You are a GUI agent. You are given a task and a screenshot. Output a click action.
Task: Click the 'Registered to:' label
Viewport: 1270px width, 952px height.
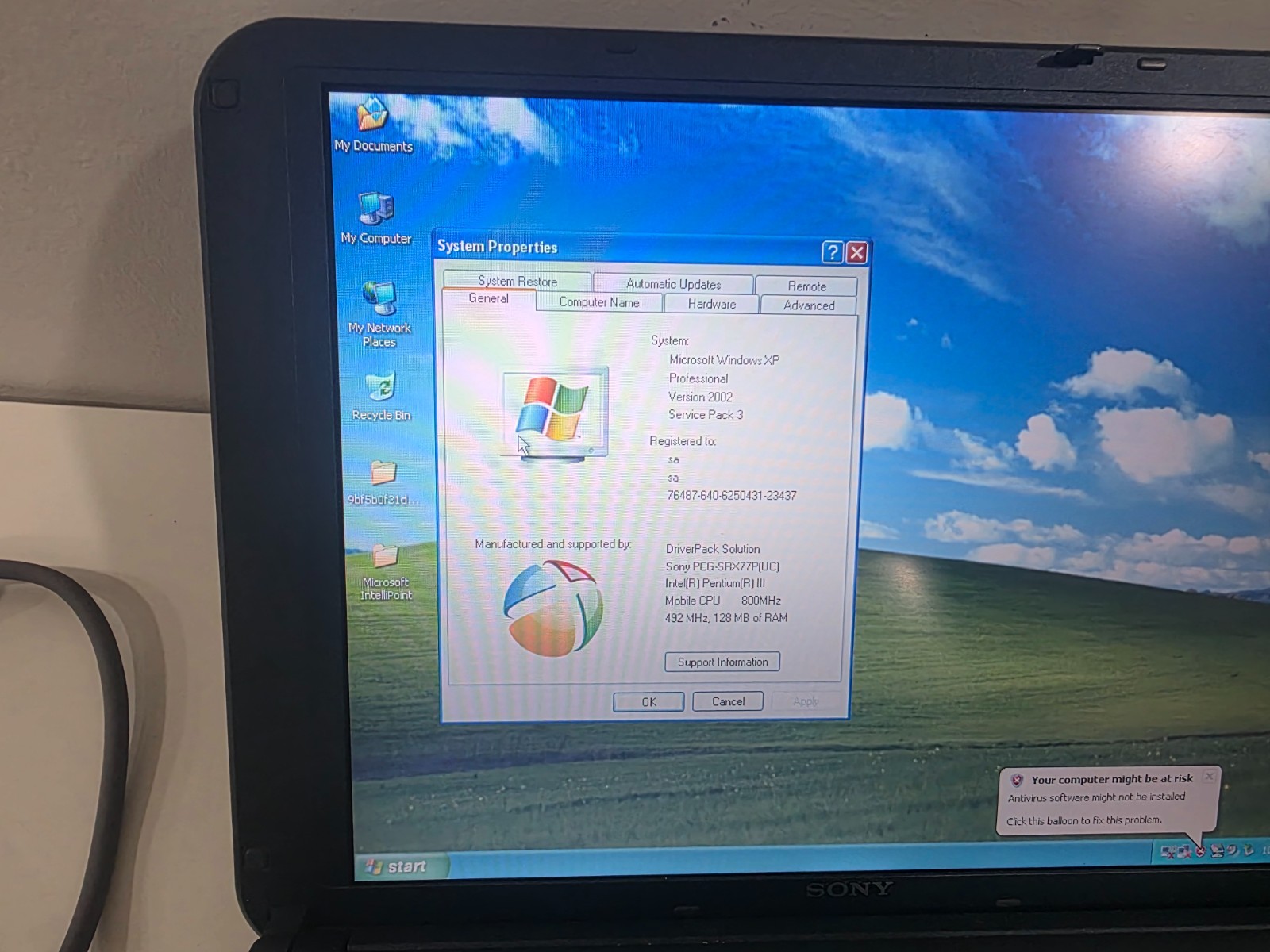tap(683, 441)
